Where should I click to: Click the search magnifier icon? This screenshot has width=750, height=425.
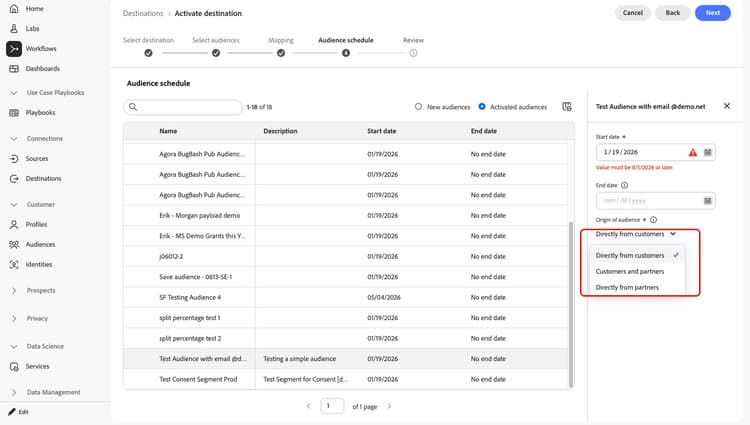pos(133,107)
